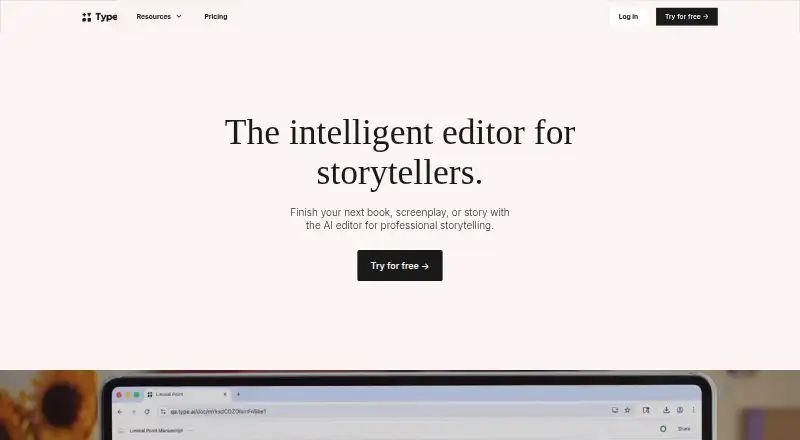Close the Liminal Point browser tab
This screenshot has width=800, height=440.
coord(225,395)
